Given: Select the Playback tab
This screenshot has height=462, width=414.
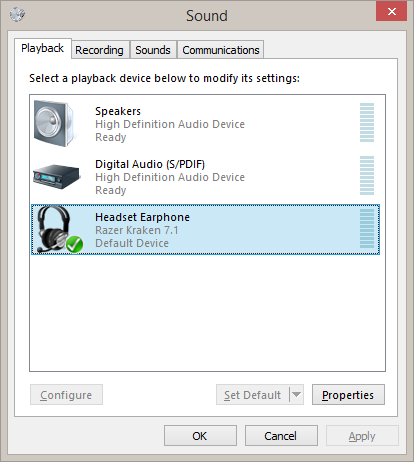Looking at the screenshot, I should (x=43, y=48).
